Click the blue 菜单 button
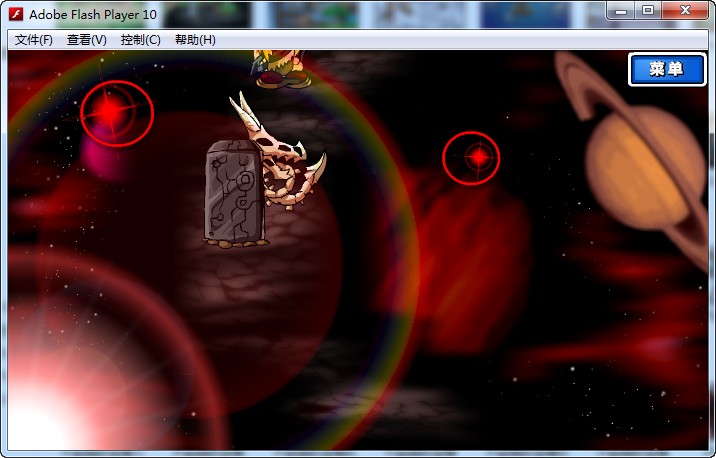This screenshot has height=458, width=716. [x=667, y=69]
